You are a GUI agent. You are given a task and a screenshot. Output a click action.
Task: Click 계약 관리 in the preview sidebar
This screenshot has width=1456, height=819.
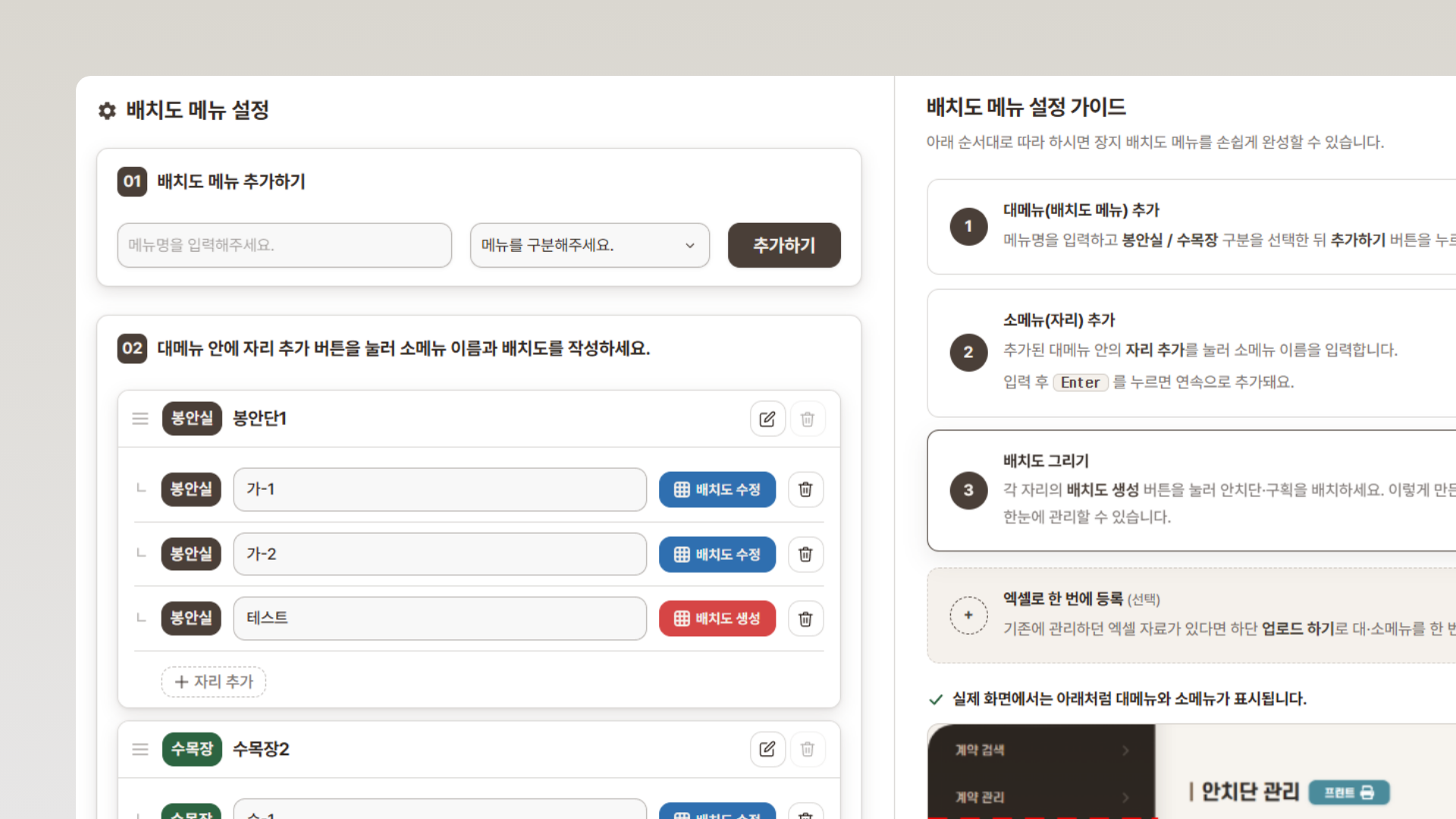click(979, 797)
